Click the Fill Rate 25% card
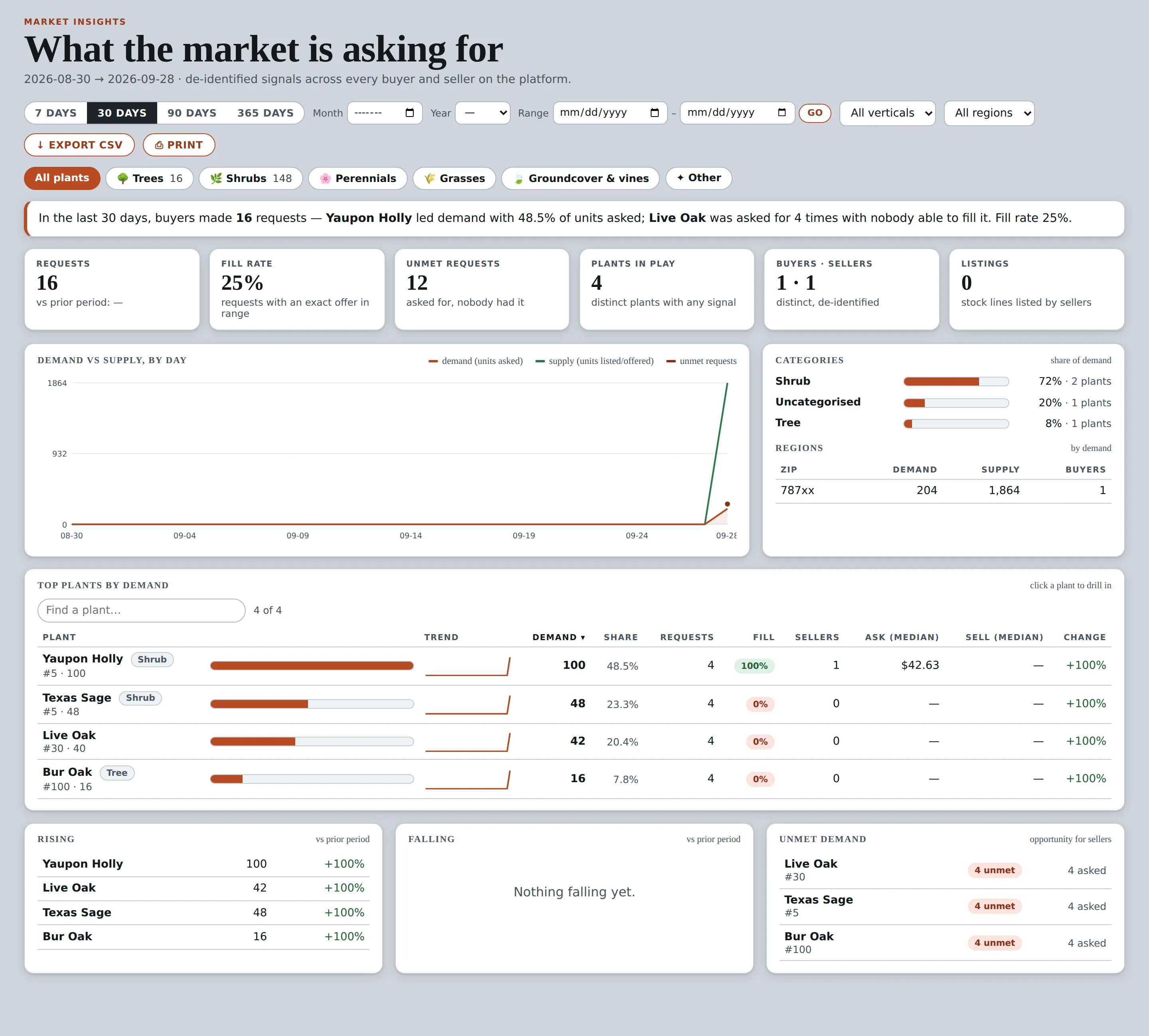This screenshot has width=1149, height=1036. (x=297, y=289)
